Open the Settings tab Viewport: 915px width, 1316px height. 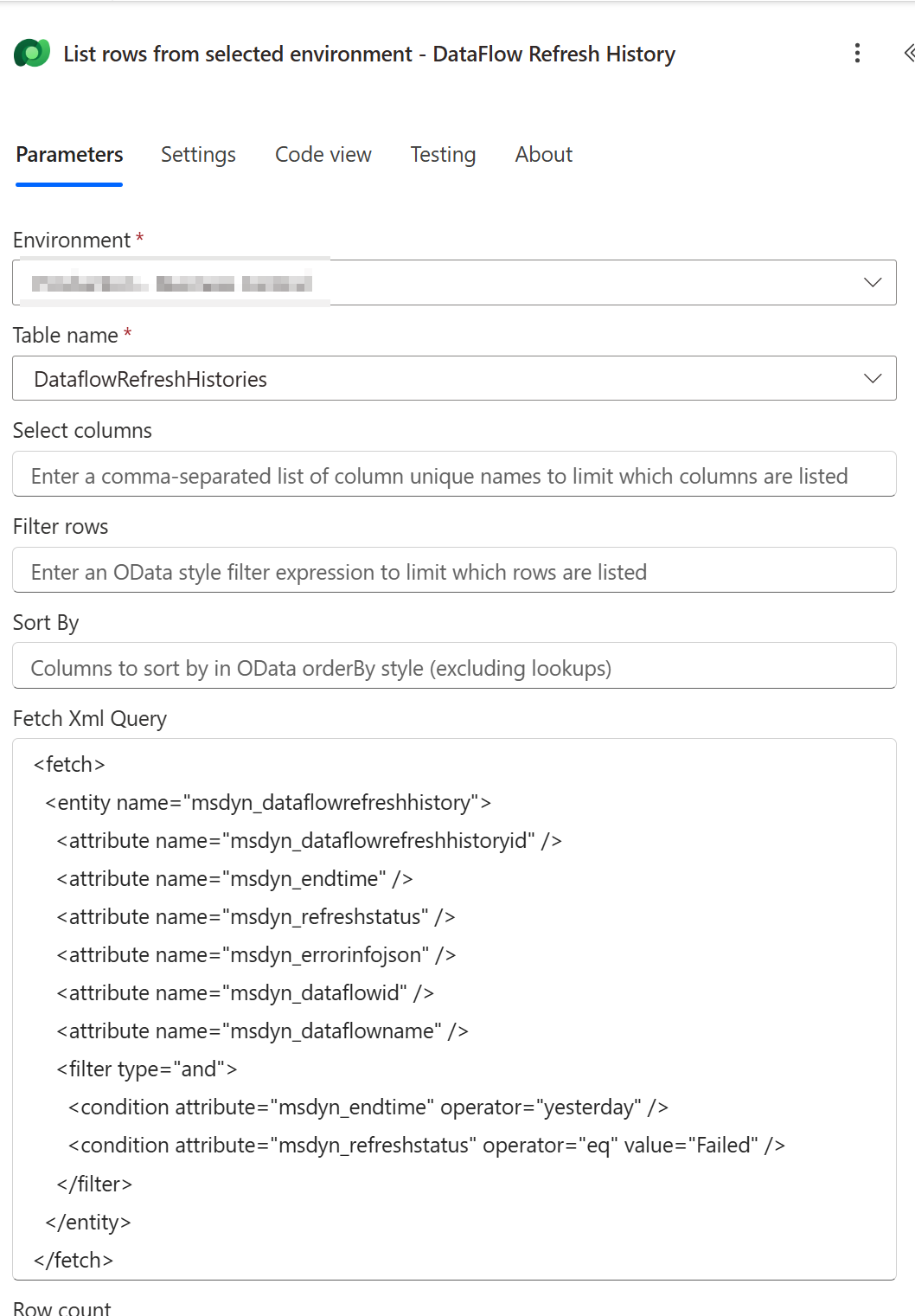click(x=198, y=155)
